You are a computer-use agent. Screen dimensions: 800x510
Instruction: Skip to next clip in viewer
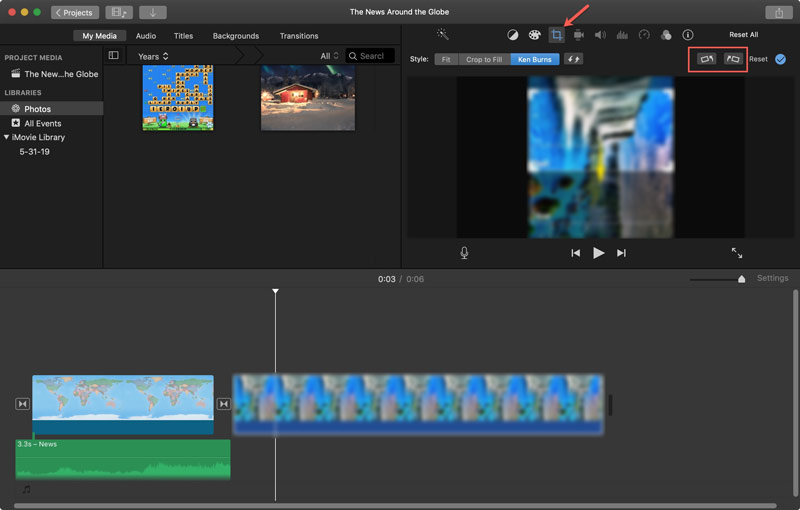tap(621, 253)
